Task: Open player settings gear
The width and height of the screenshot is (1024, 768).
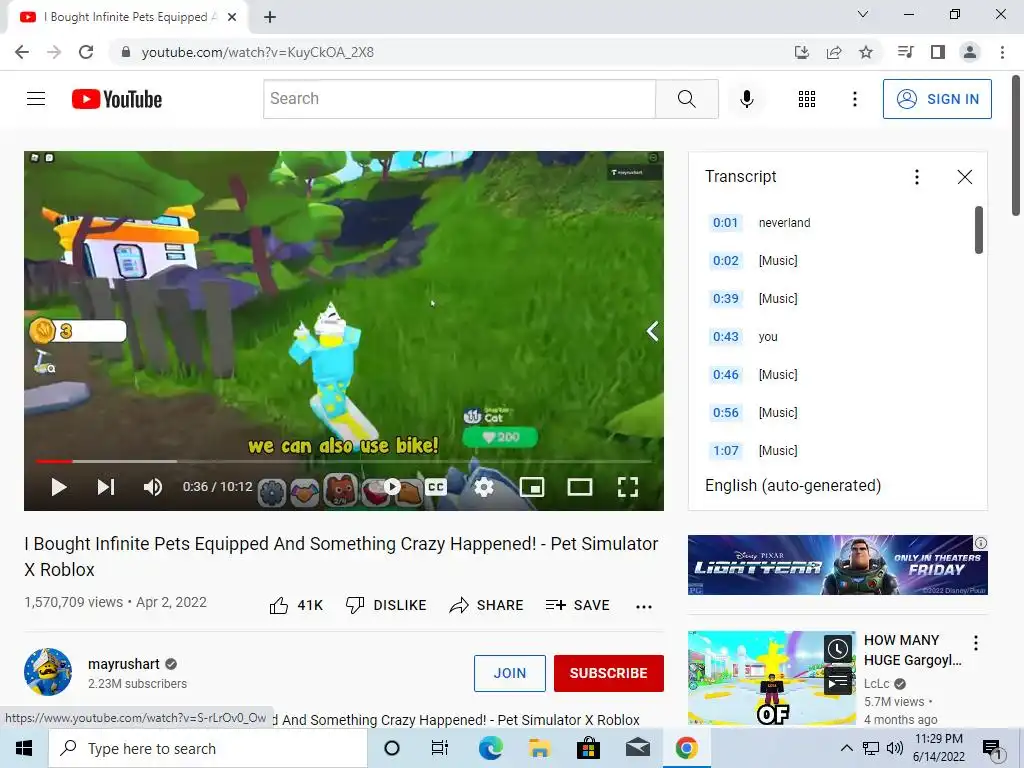Action: pos(483,487)
